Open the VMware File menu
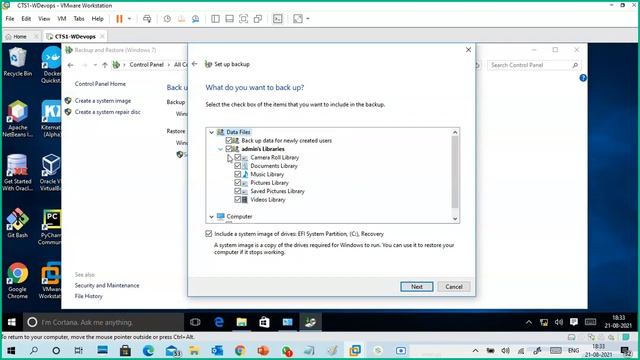This screenshot has height=360, width=640. coord(10,19)
